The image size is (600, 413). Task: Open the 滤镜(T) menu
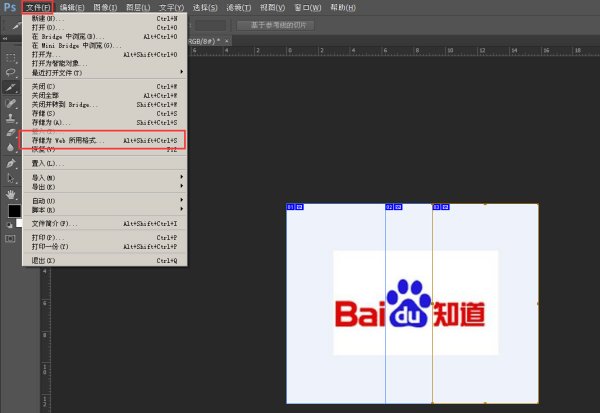(x=239, y=7)
